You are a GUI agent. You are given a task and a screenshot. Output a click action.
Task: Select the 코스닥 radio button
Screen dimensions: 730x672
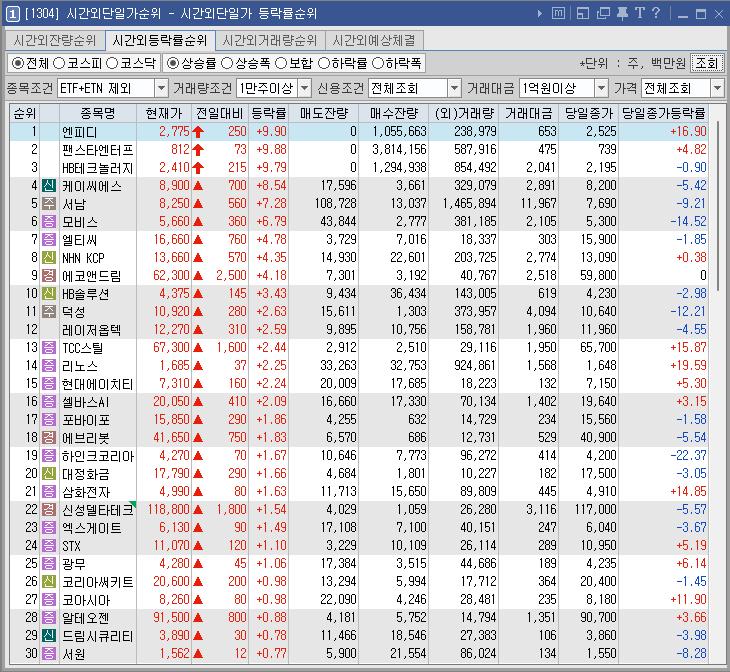point(112,63)
